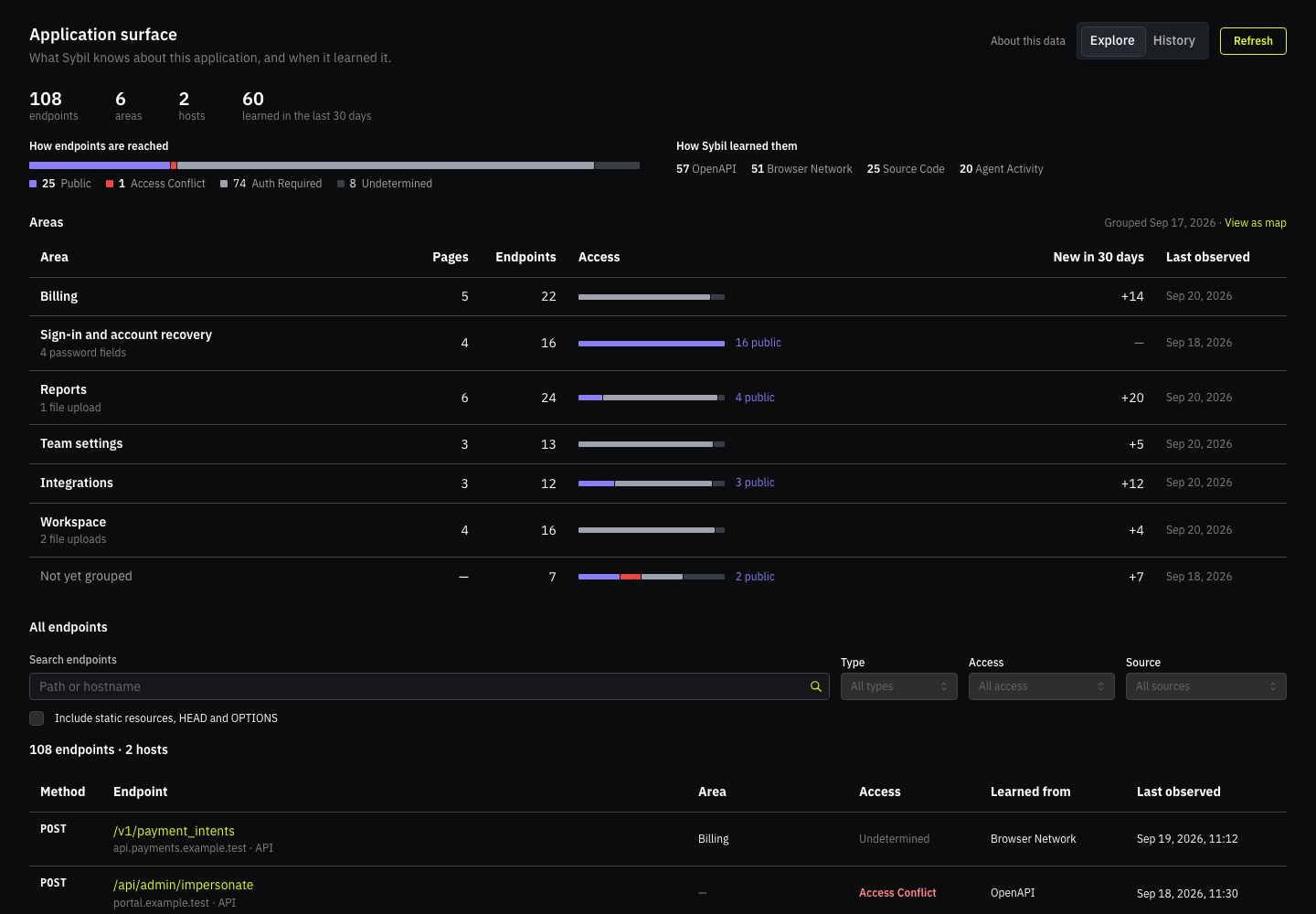This screenshot has height=914, width=1316.
Task: Click the 3 public link in Integrations
Action: click(755, 483)
